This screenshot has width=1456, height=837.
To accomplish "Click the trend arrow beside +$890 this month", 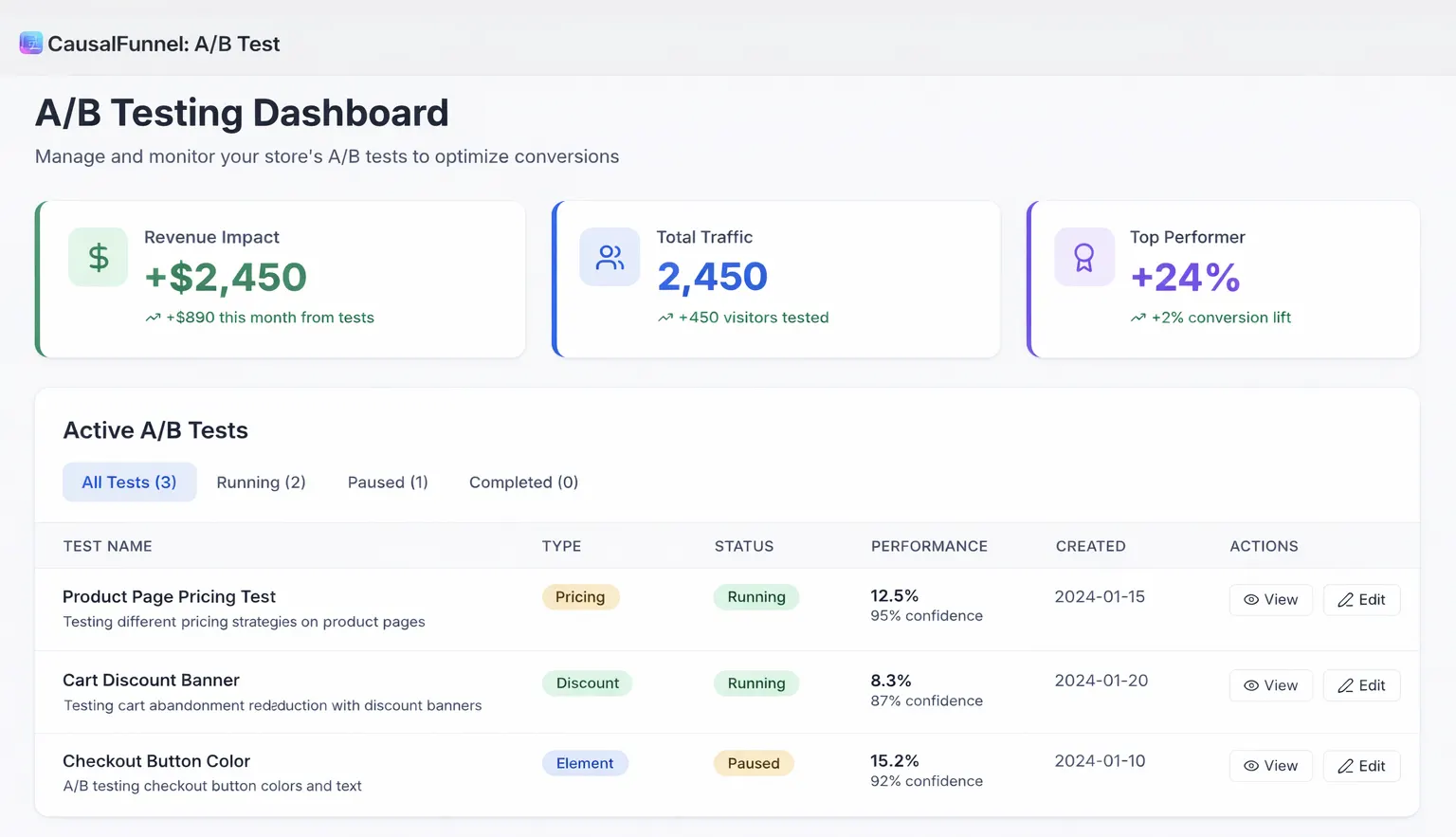I will pos(153,318).
